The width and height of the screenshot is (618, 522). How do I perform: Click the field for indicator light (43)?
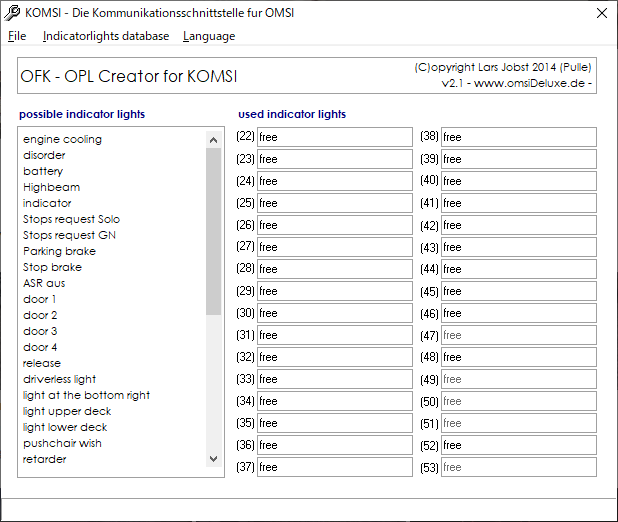pos(519,247)
